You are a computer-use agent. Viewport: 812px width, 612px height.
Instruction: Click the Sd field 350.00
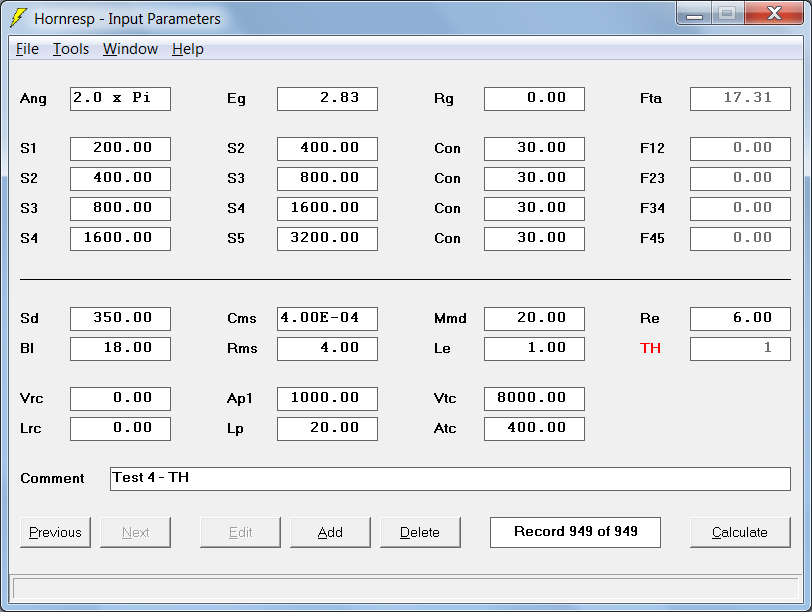120,319
